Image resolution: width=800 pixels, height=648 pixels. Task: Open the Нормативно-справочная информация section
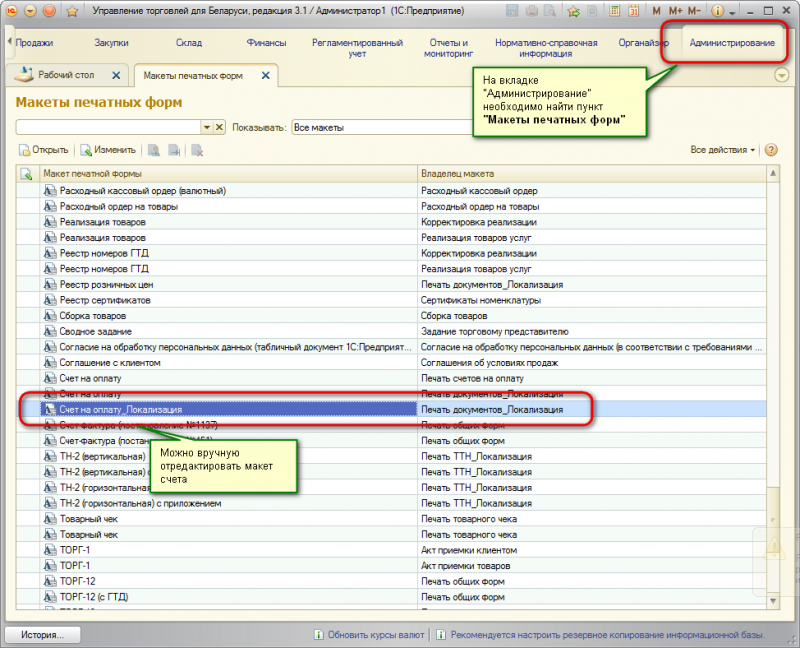[x=546, y=48]
